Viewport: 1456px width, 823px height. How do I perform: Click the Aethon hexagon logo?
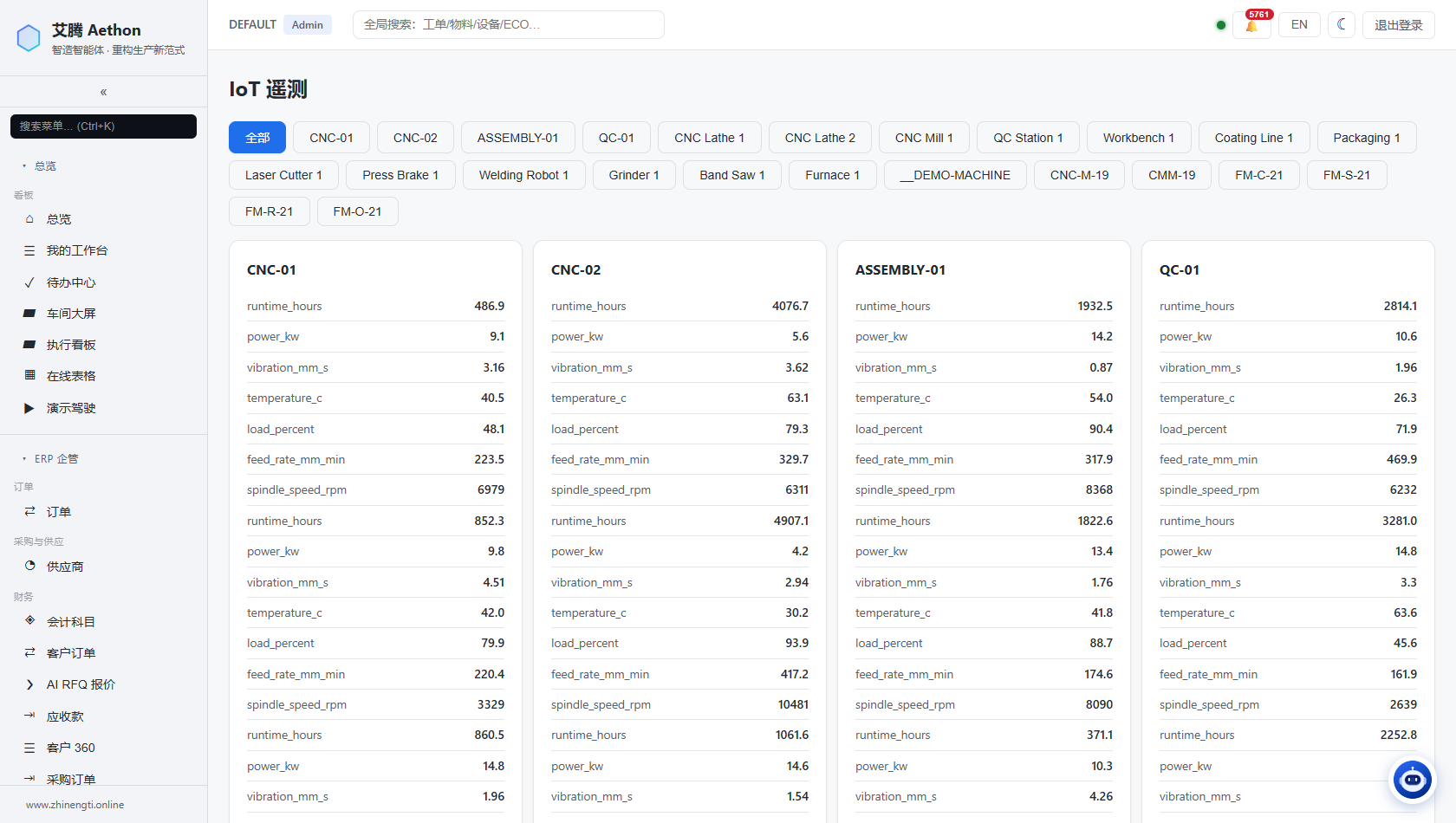click(x=29, y=38)
